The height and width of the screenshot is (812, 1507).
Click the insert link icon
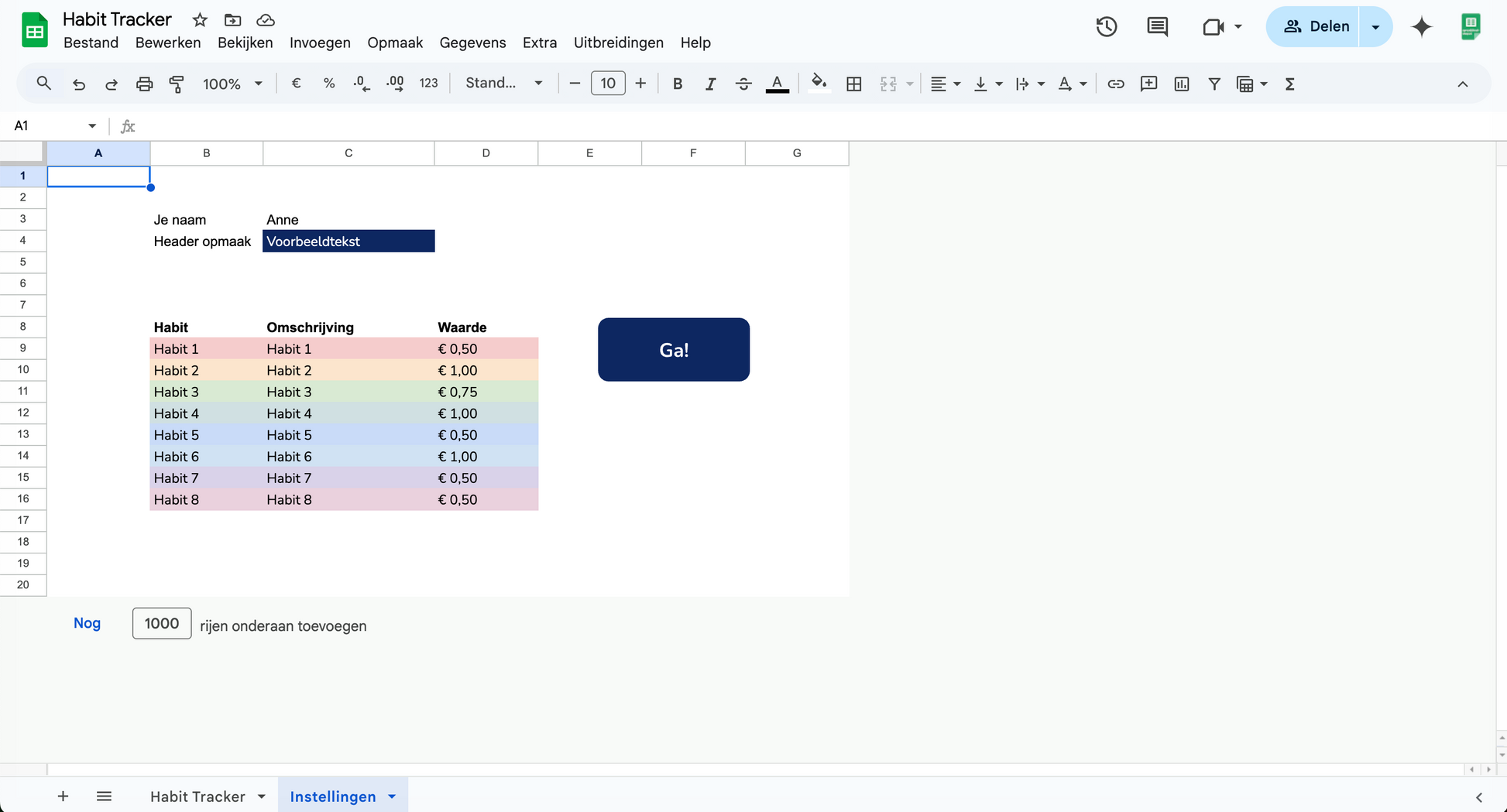click(1115, 84)
